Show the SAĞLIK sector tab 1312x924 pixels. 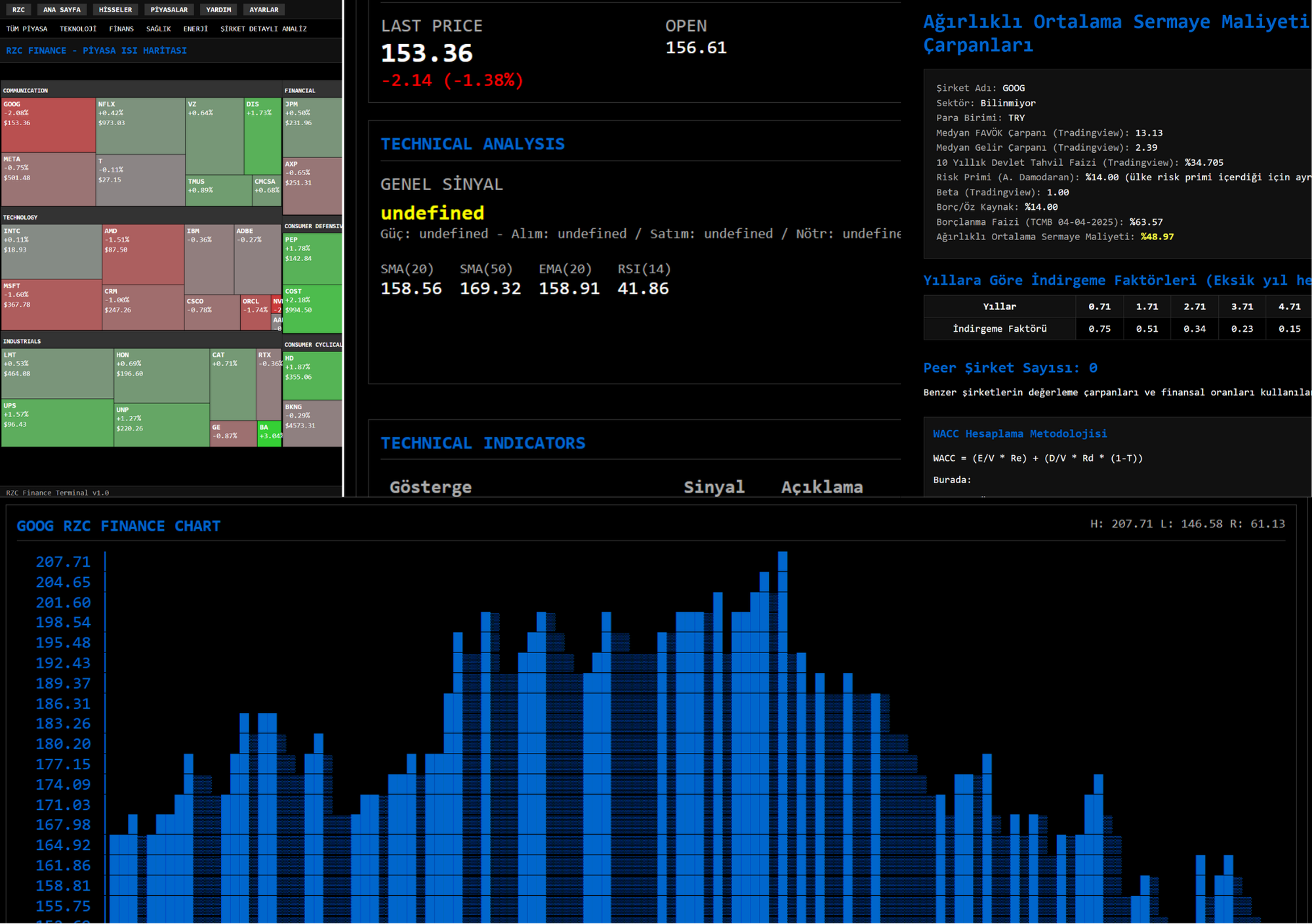click(158, 29)
